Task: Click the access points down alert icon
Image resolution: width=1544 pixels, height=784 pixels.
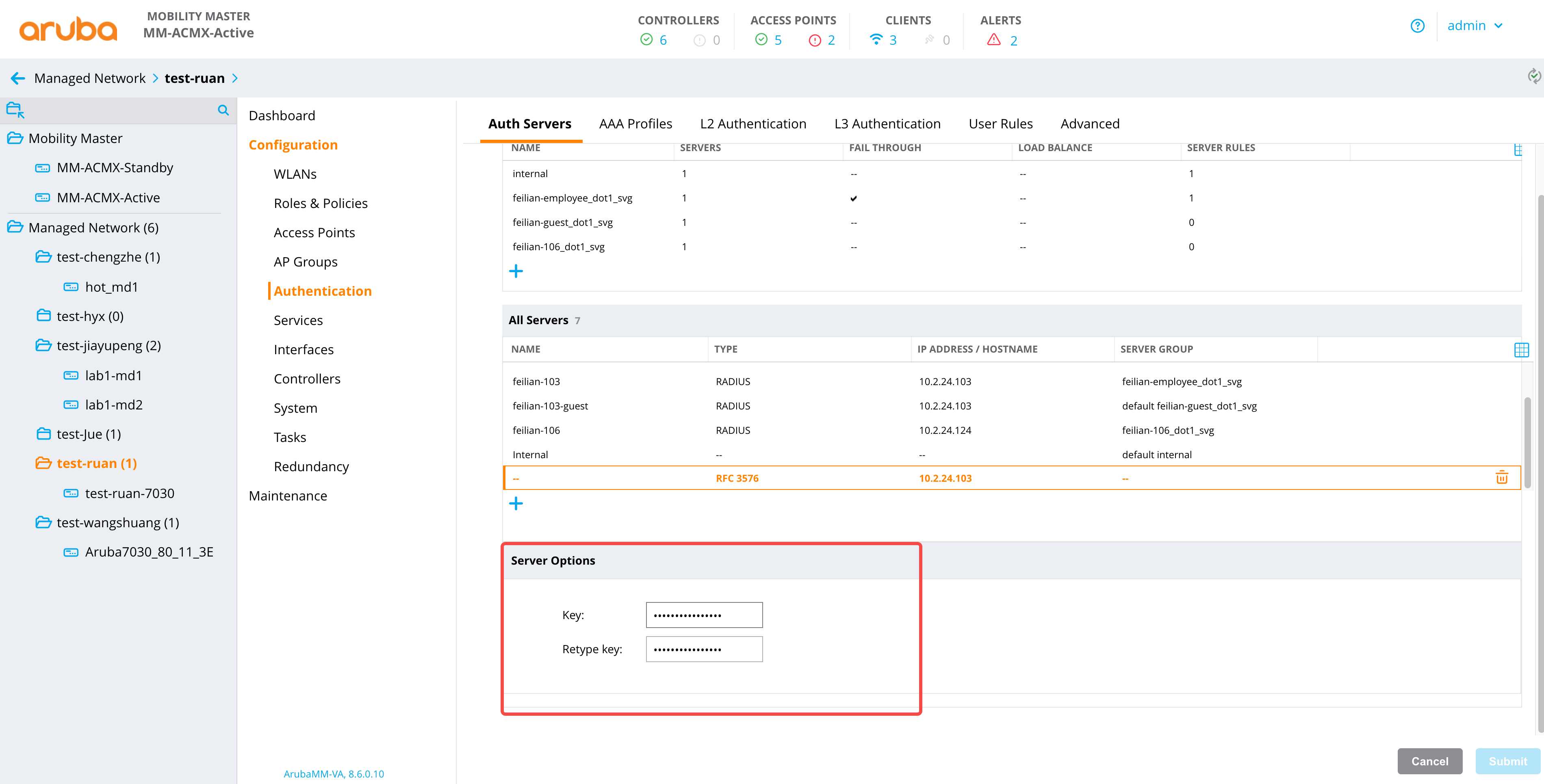Action: pyautogui.click(x=815, y=40)
